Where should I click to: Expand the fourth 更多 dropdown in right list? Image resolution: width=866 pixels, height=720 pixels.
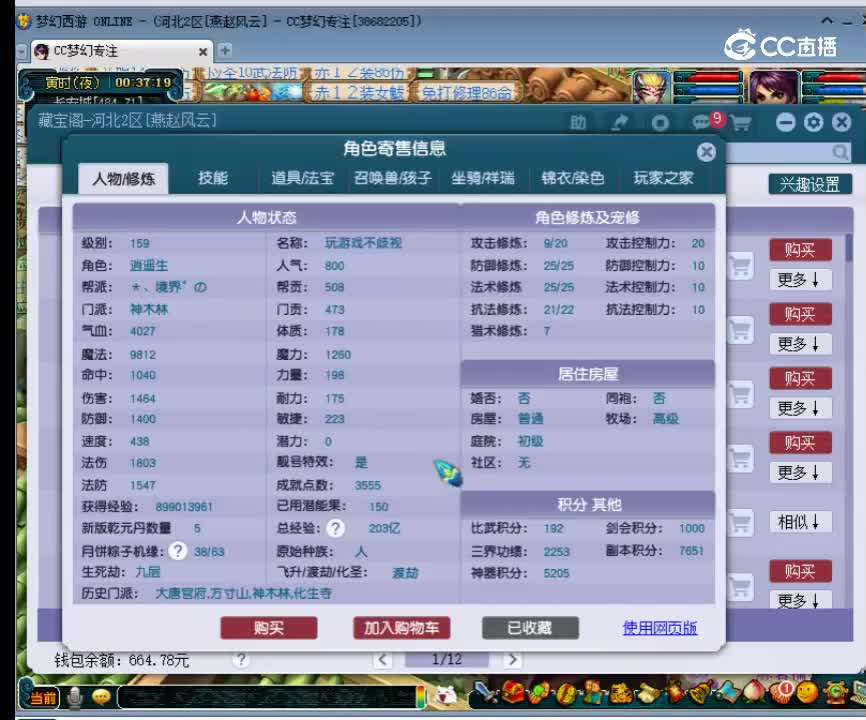coord(800,472)
